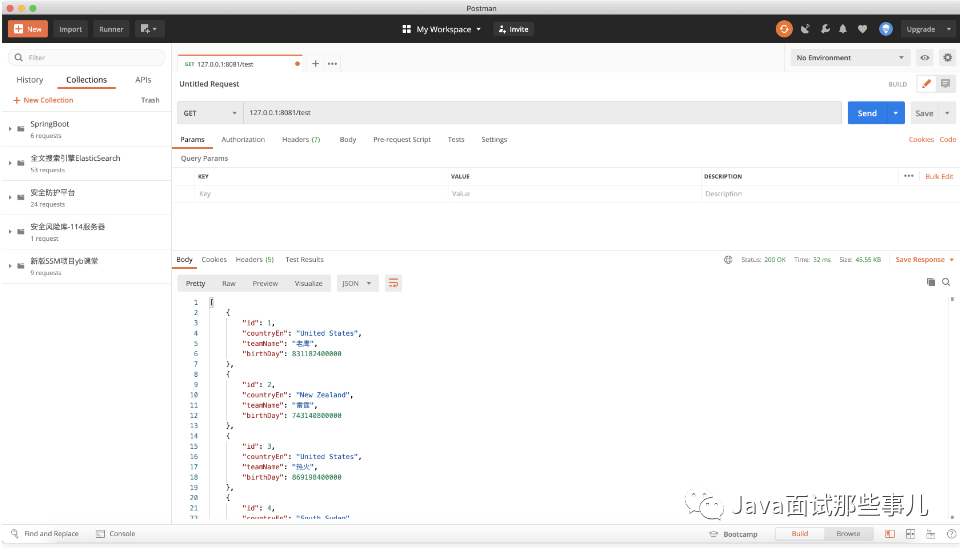This screenshot has width=960, height=548.
Task: Expand the 安全防护平台 collection
Action: click(10, 198)
